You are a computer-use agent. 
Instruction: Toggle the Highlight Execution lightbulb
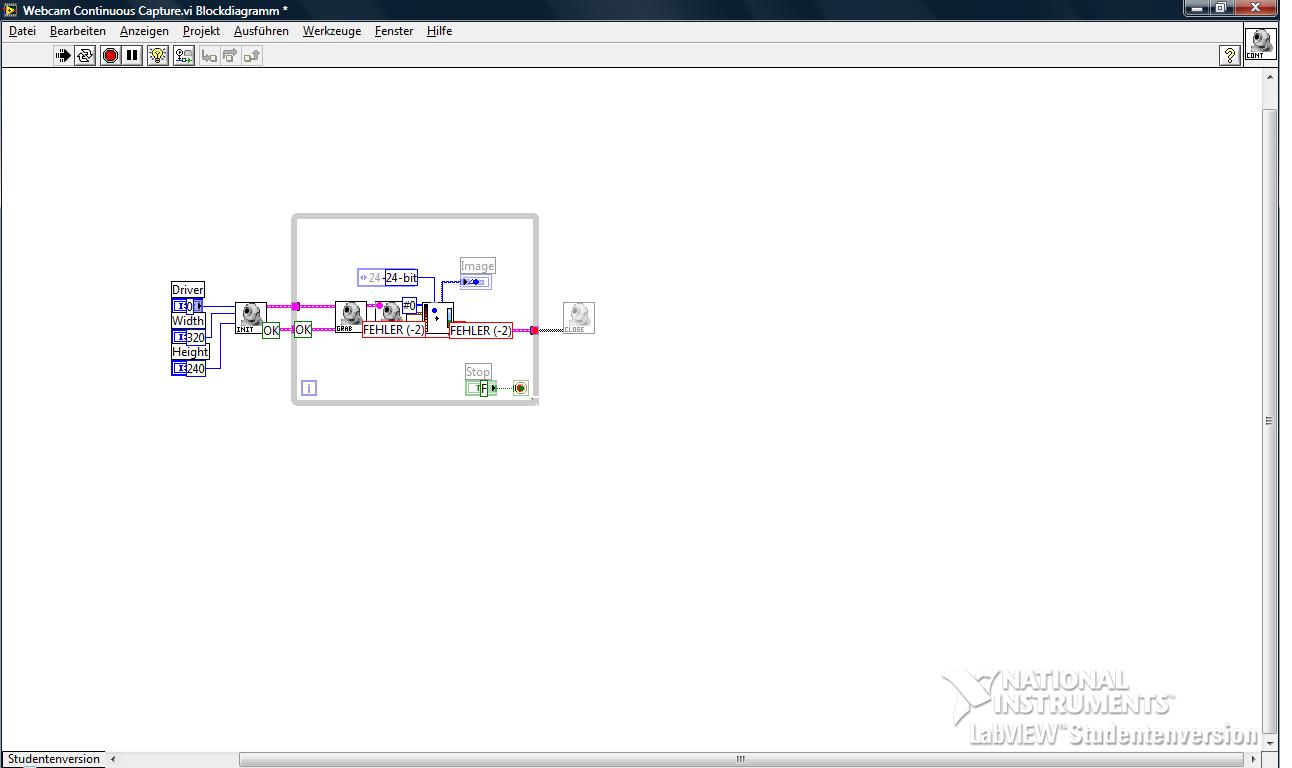point(158,56)
